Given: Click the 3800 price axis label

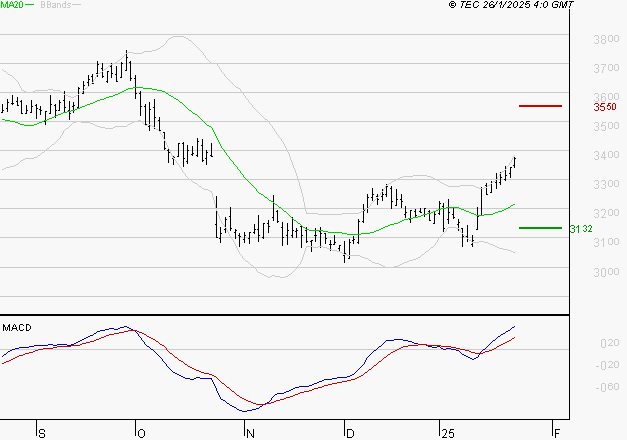Looking at the screenshot, I should click(x=607, y=40).
